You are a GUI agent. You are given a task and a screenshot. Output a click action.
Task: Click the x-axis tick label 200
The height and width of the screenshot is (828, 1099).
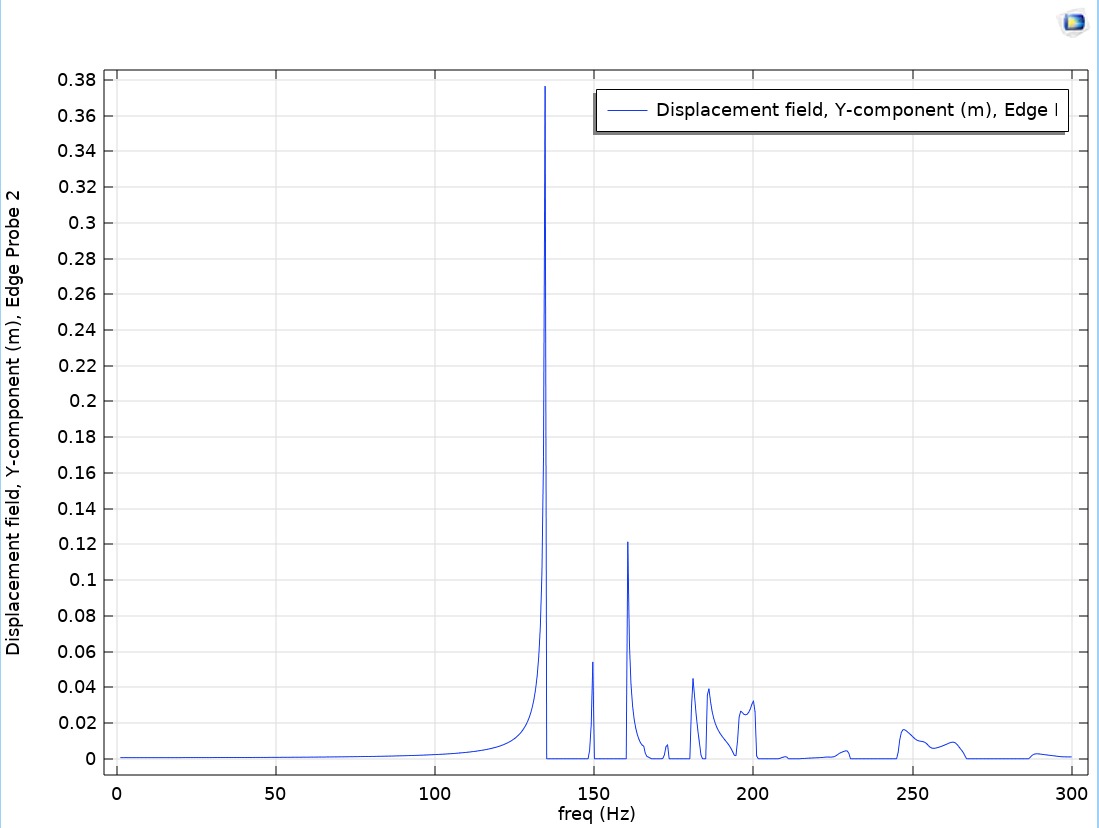click(752, 794)
